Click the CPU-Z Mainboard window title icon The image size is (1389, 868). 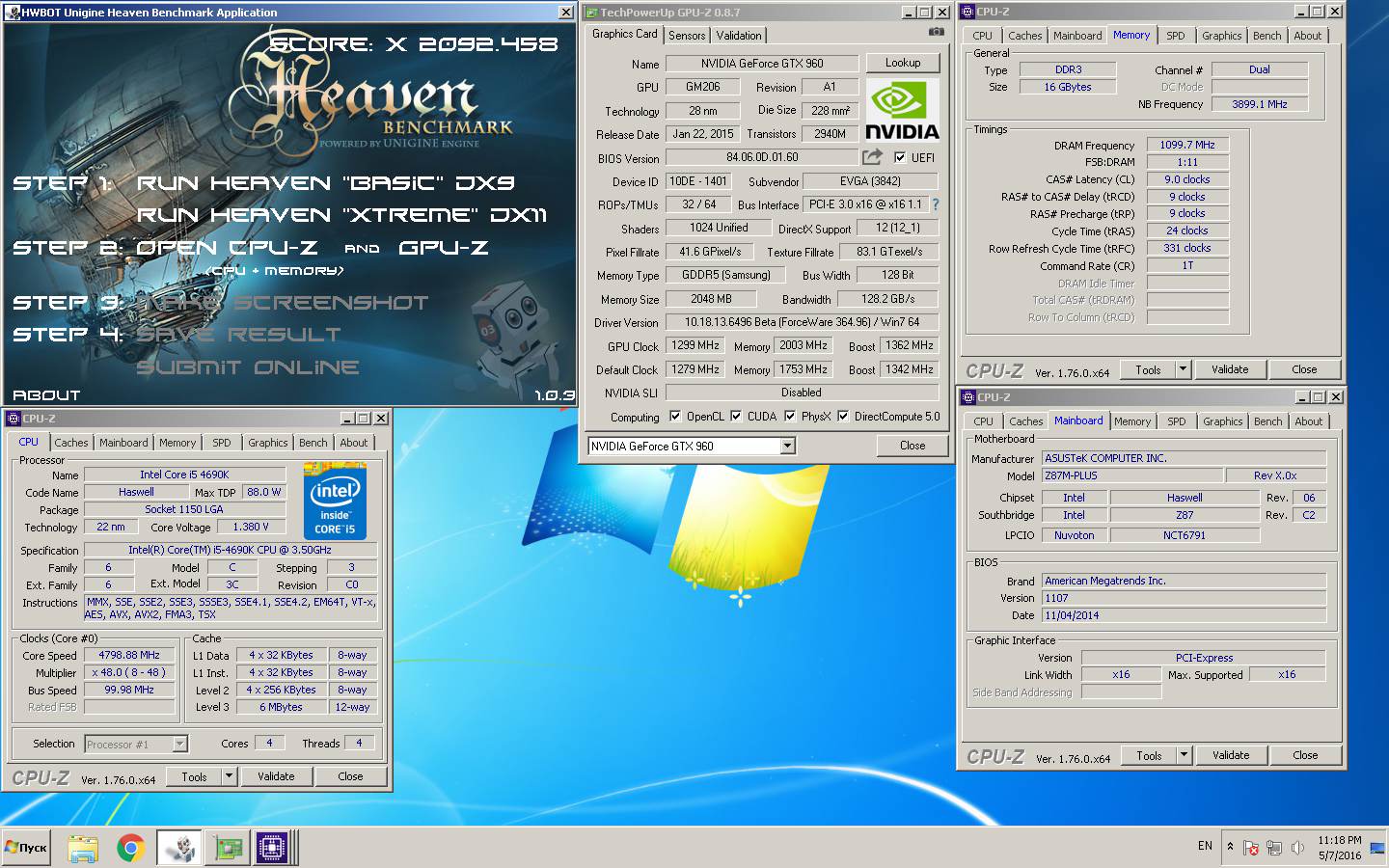pyautogui.click(x=968, y=397)
